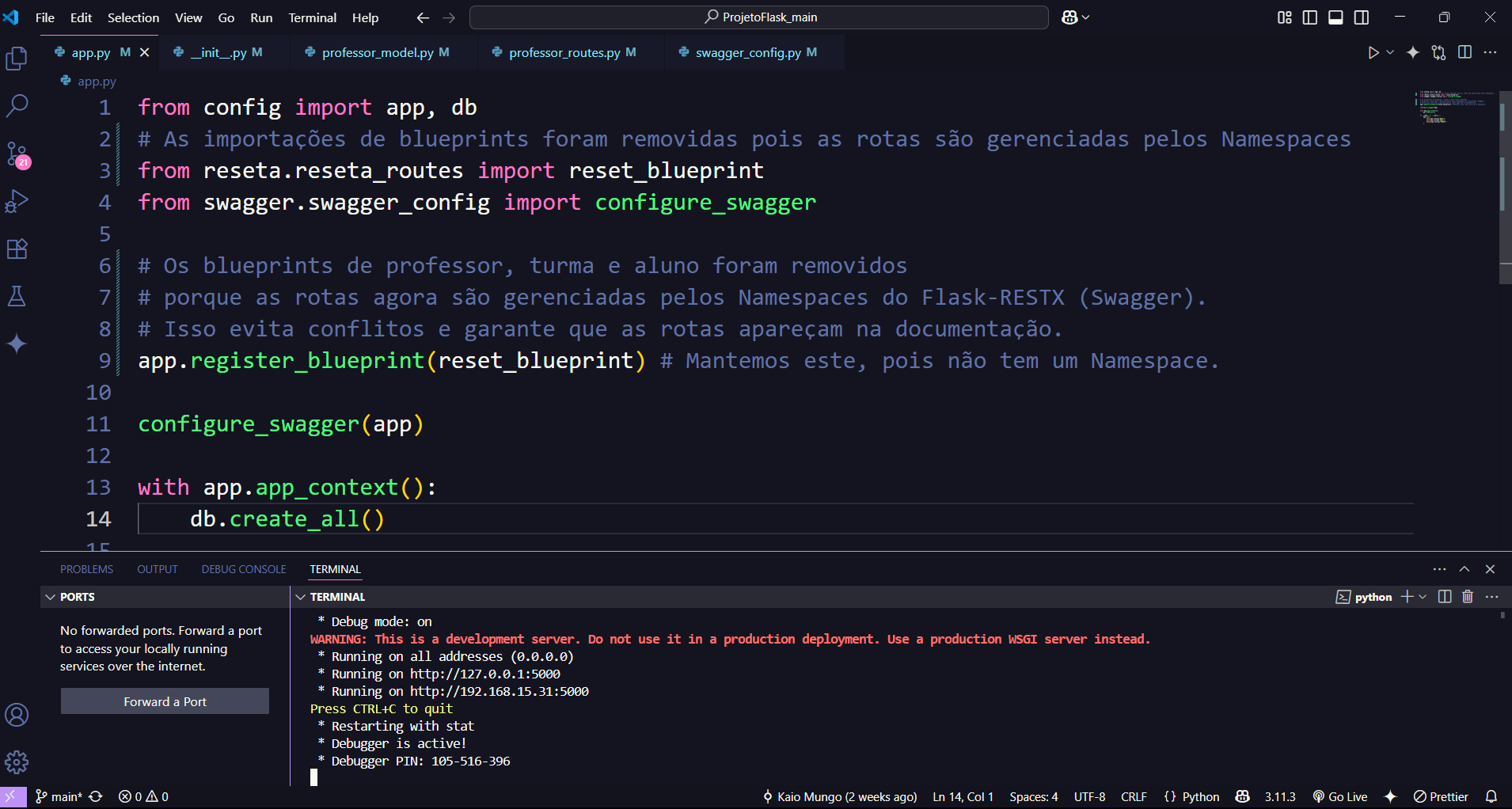1512x809 pixels.
Task: Synchronize changes icon in status bar
Action: click(x=96, y=797)
